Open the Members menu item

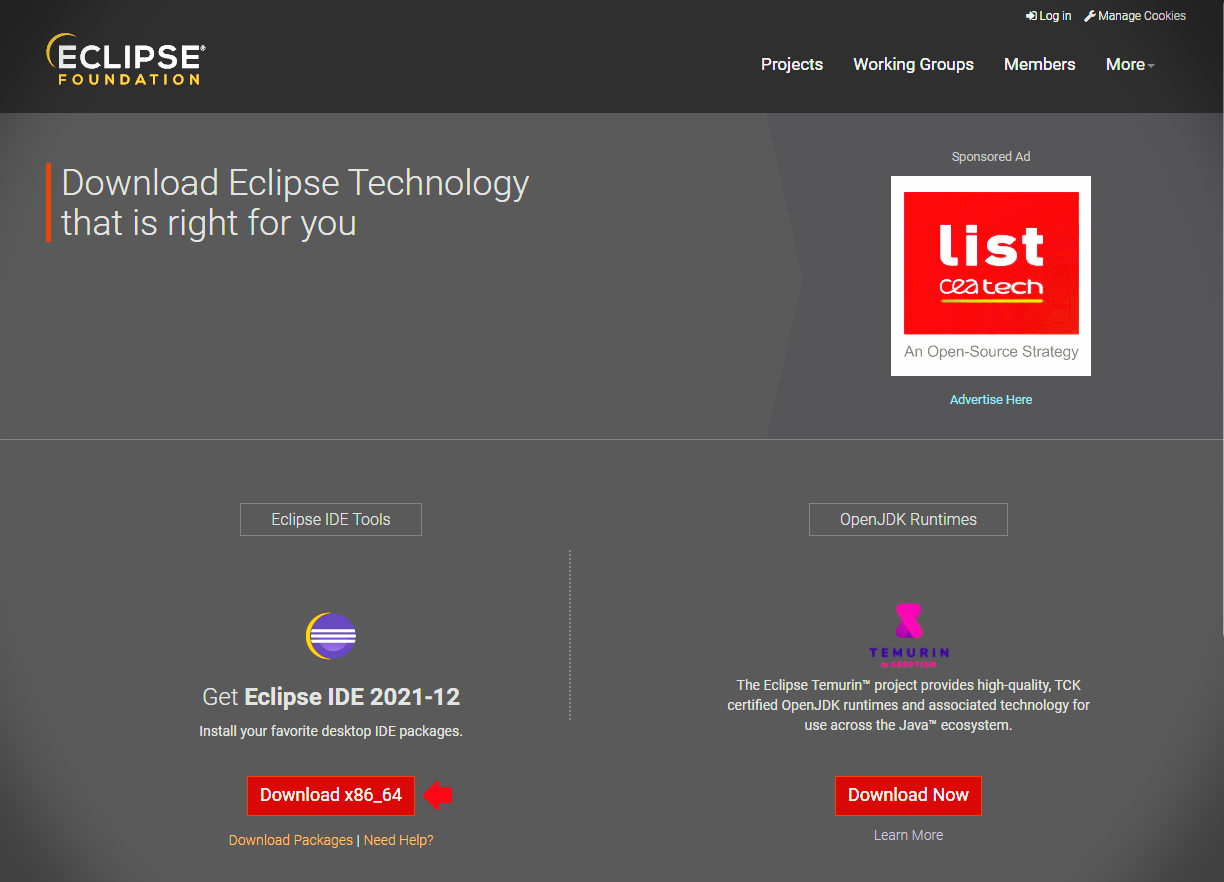(x=1040, y=64)
